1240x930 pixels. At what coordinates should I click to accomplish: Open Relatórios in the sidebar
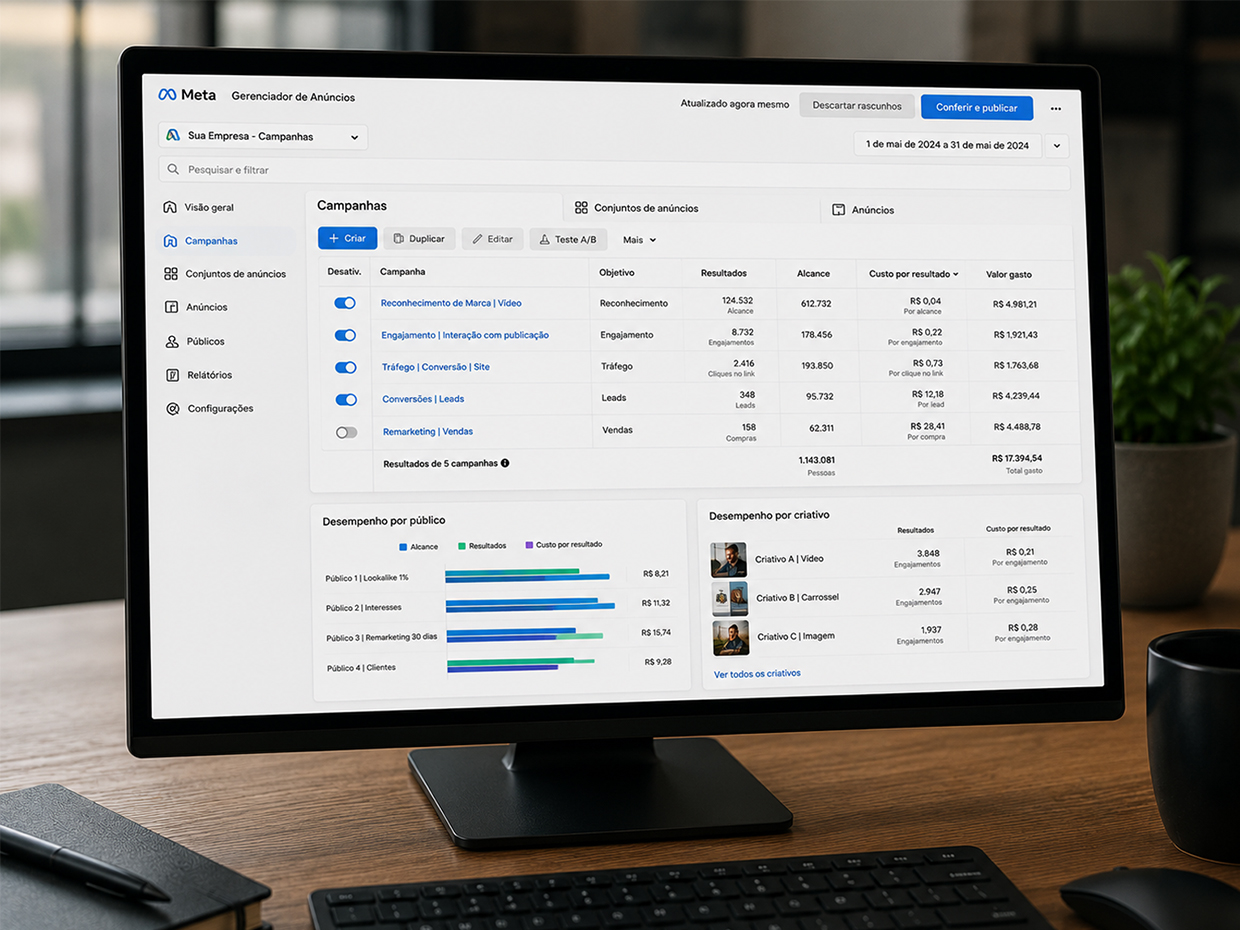point(199,375)
